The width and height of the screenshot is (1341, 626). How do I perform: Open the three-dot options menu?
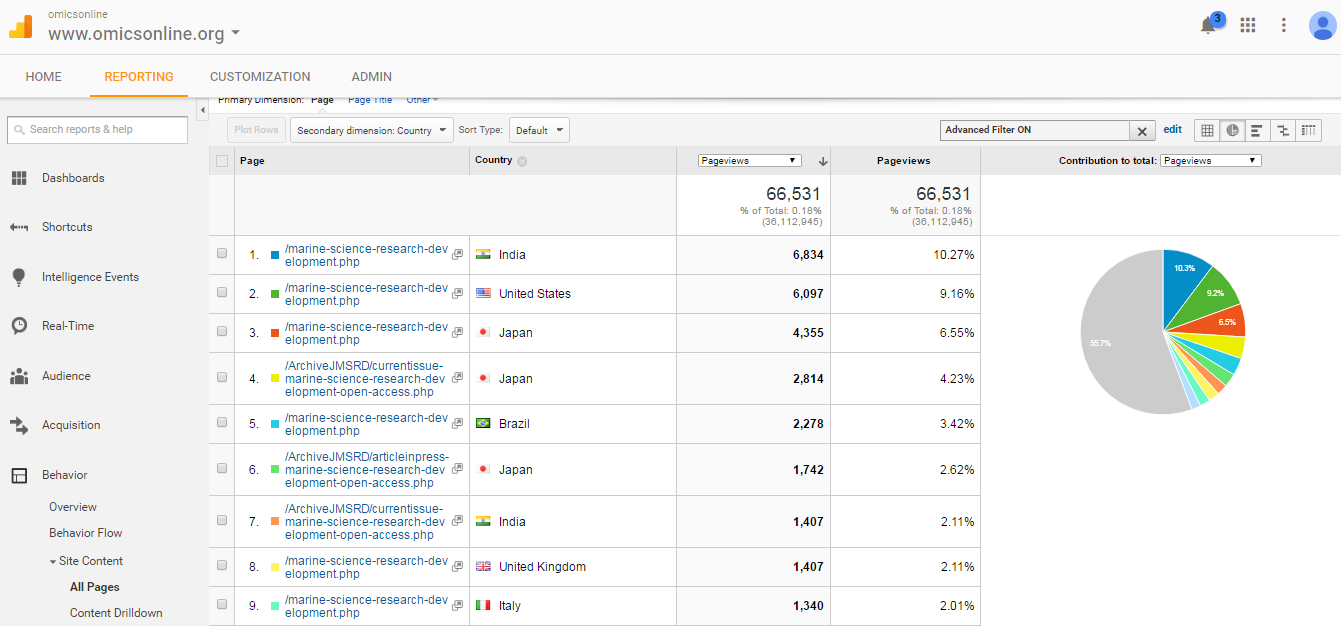1284,25
